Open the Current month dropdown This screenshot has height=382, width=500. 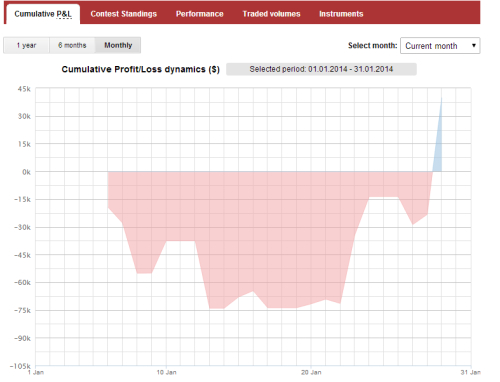(440, 46)
